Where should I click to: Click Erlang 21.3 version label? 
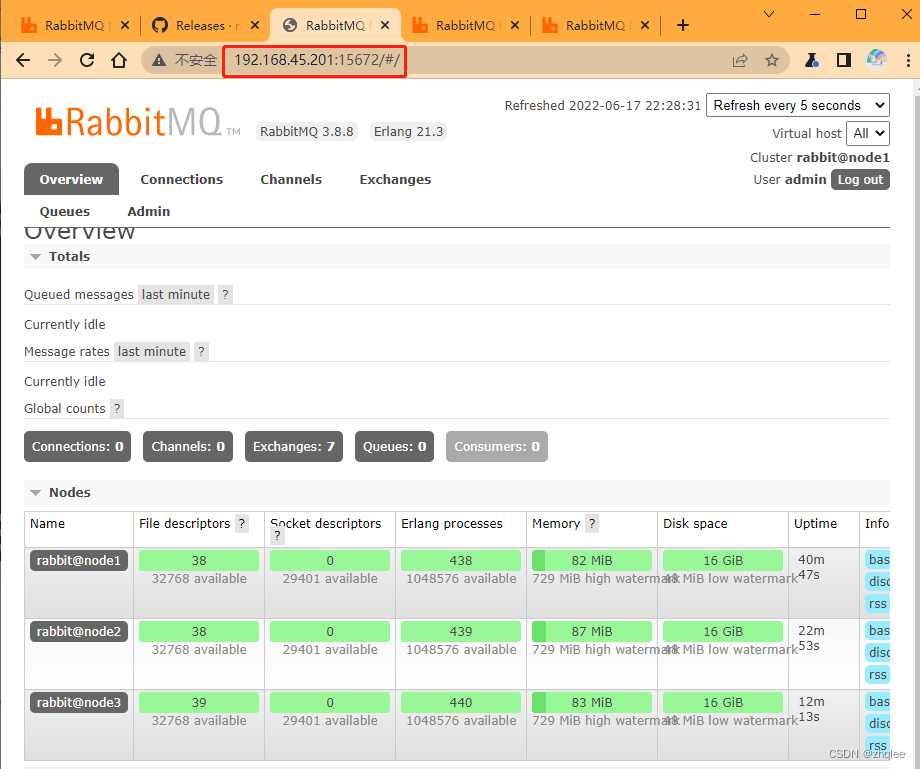[408, 131]
